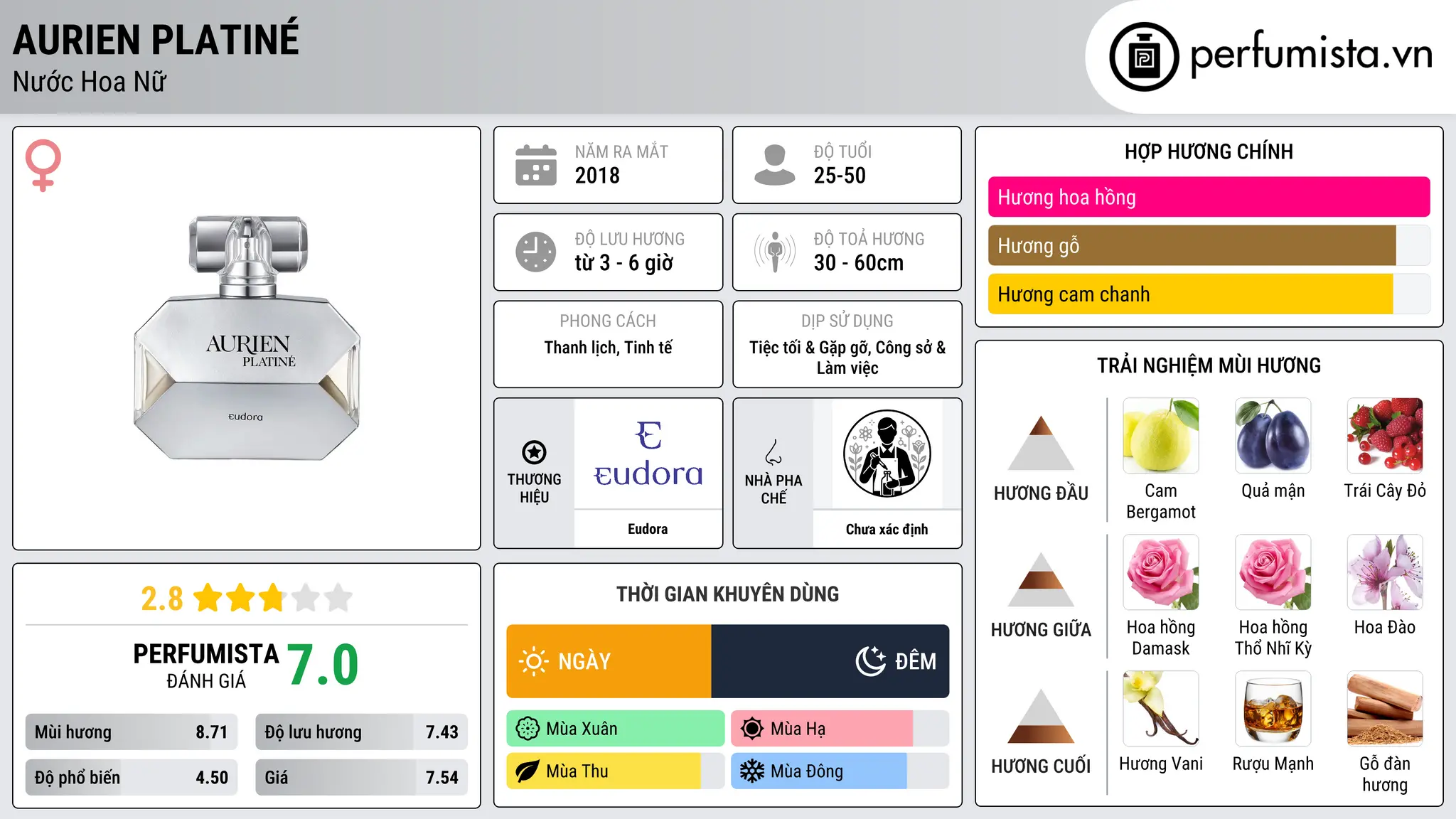Select the Hoa Đào blossom image

[1385, 572]
